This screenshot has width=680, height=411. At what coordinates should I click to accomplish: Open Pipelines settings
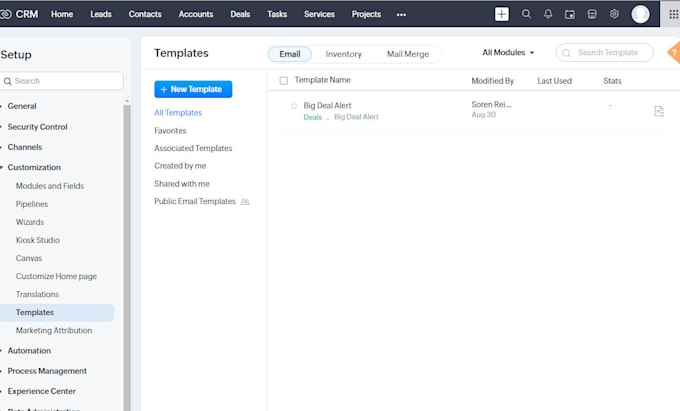pyautogui.click(x=32, y=204)
